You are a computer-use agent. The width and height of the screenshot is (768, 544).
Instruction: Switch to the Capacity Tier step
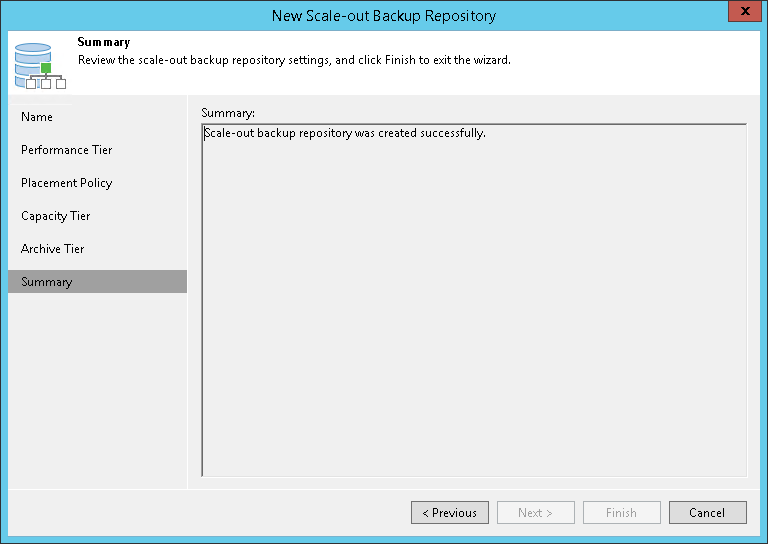click(x=56, y=216)
